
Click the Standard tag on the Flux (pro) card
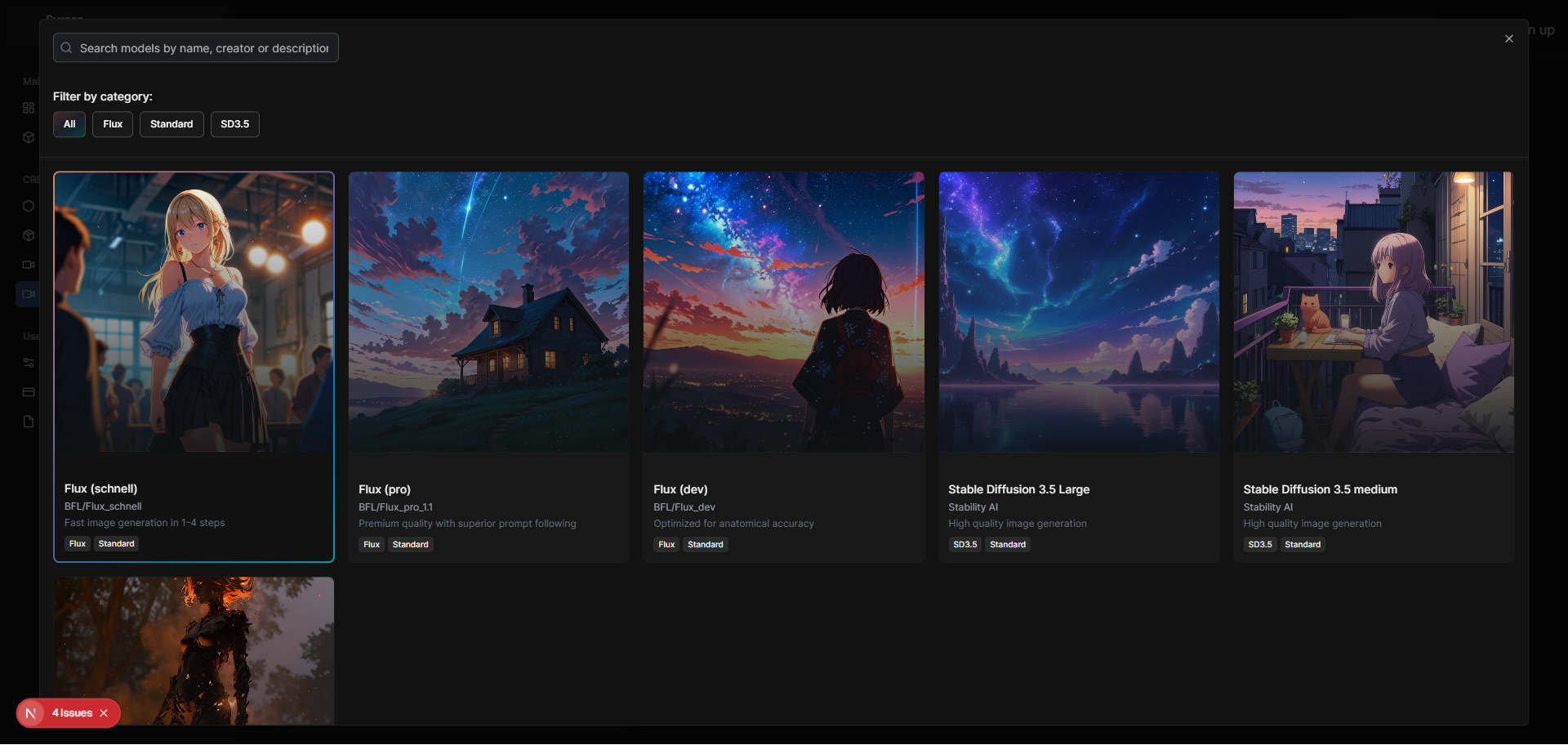tap(411, 545)
